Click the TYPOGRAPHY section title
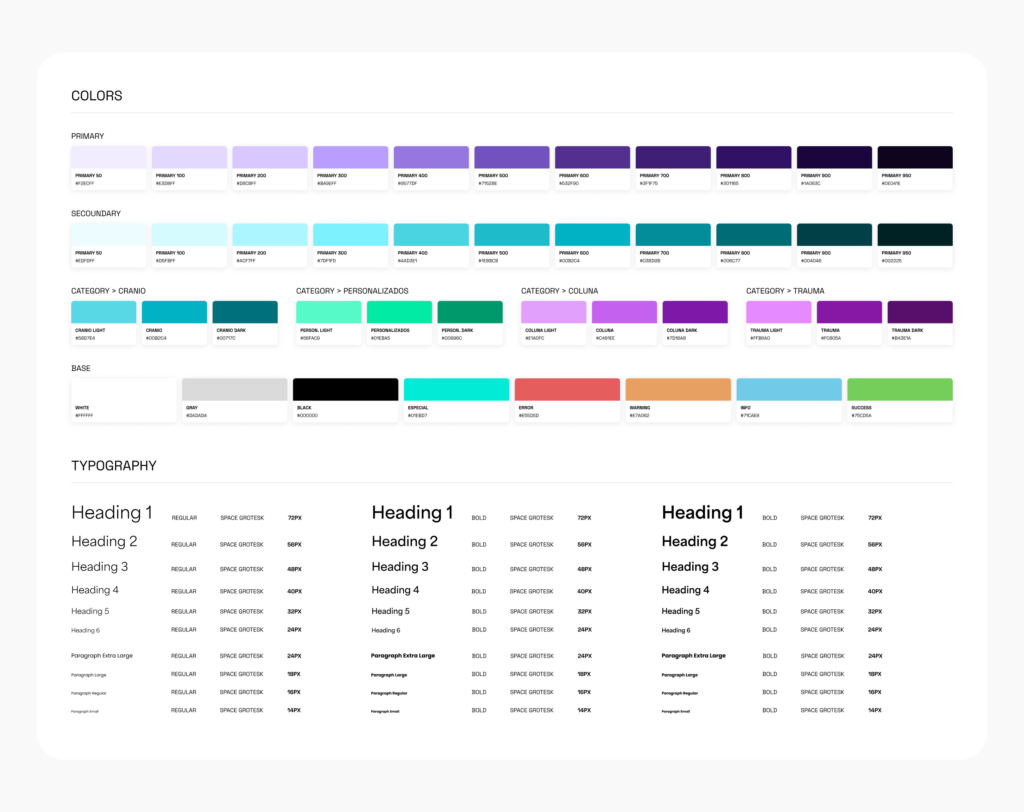Image resolution: width=1024 pixels, height=812 pixels. [x=114, y=466]
